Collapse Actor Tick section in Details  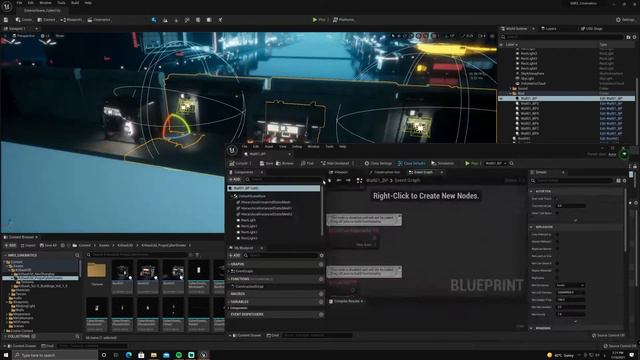click(531, 191)
